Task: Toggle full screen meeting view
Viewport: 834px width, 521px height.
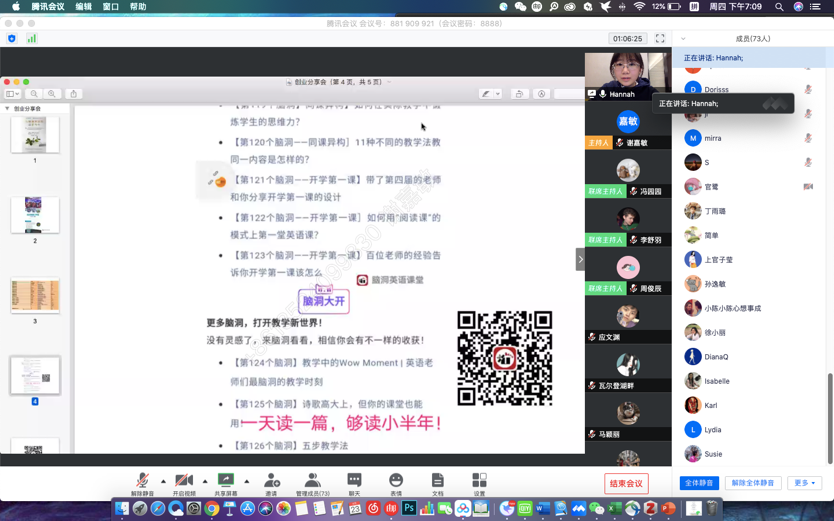Action: (660, 39)
